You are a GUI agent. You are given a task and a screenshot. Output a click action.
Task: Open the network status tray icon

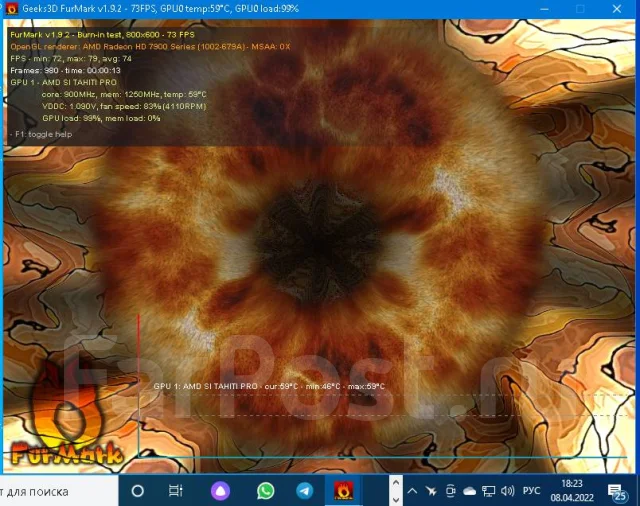pyautogui.click(x=488, y=491)
